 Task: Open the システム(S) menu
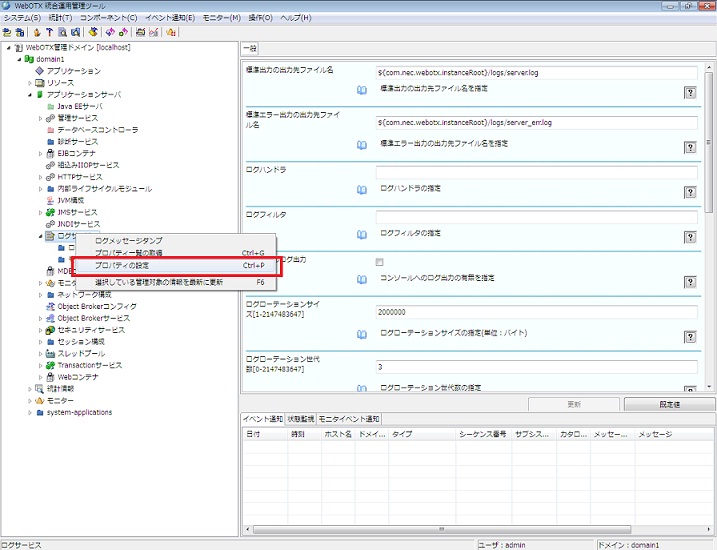pyautogui.click(x=22, y=18)
